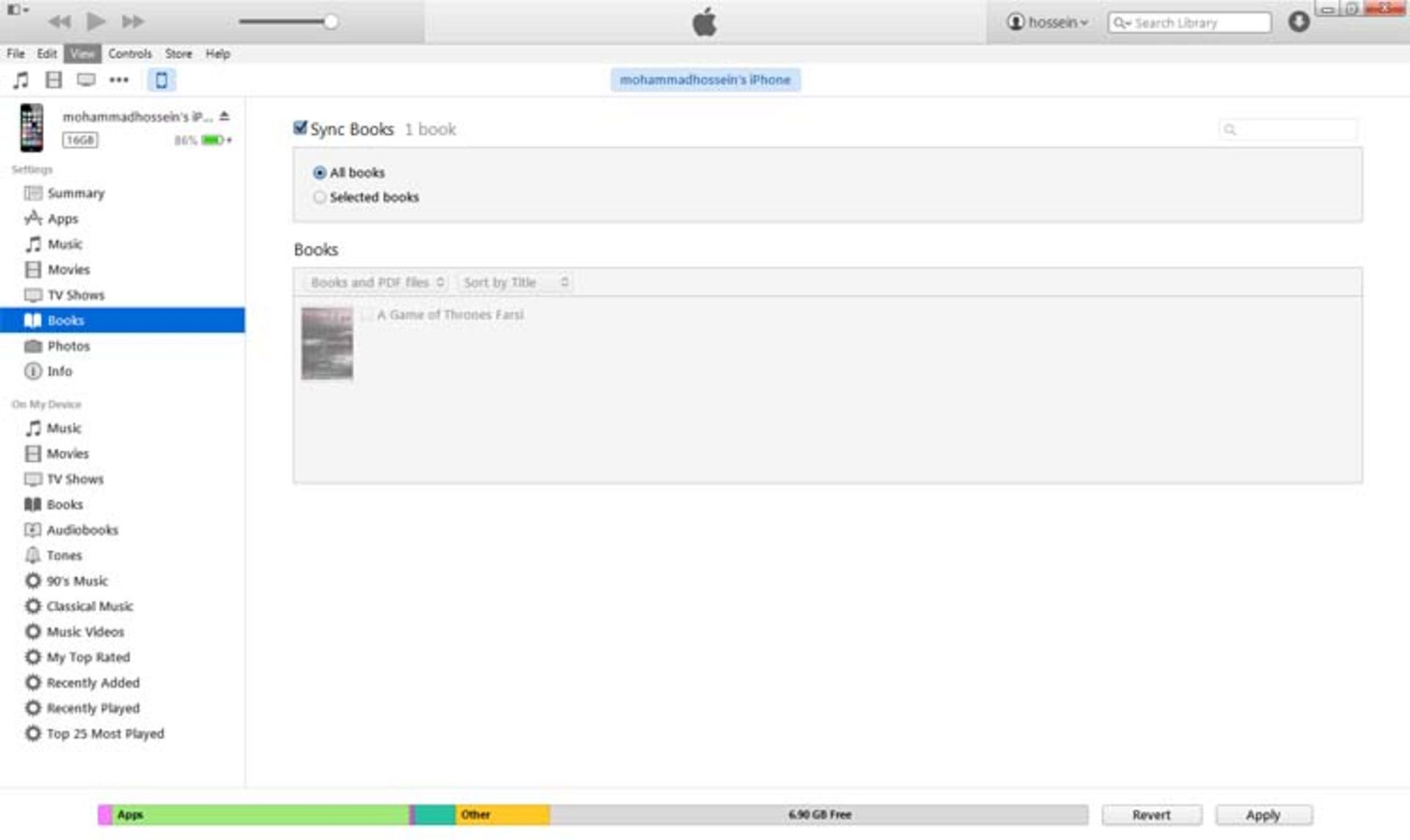Screen dimensions: 1410x840
Task: Open TV Shows under Settings sidebar
Action: tap(123, 295)
